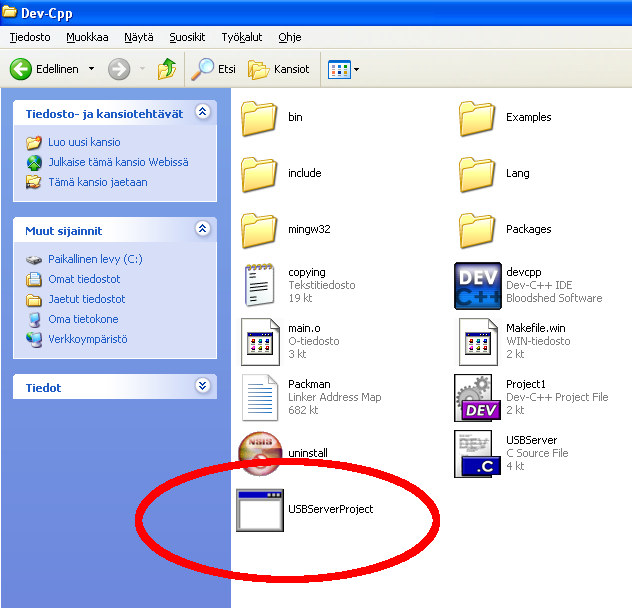The width and height of the screenshot is (632, 608).
Task: Select the Lang folder icon
Action: point(477,174)
